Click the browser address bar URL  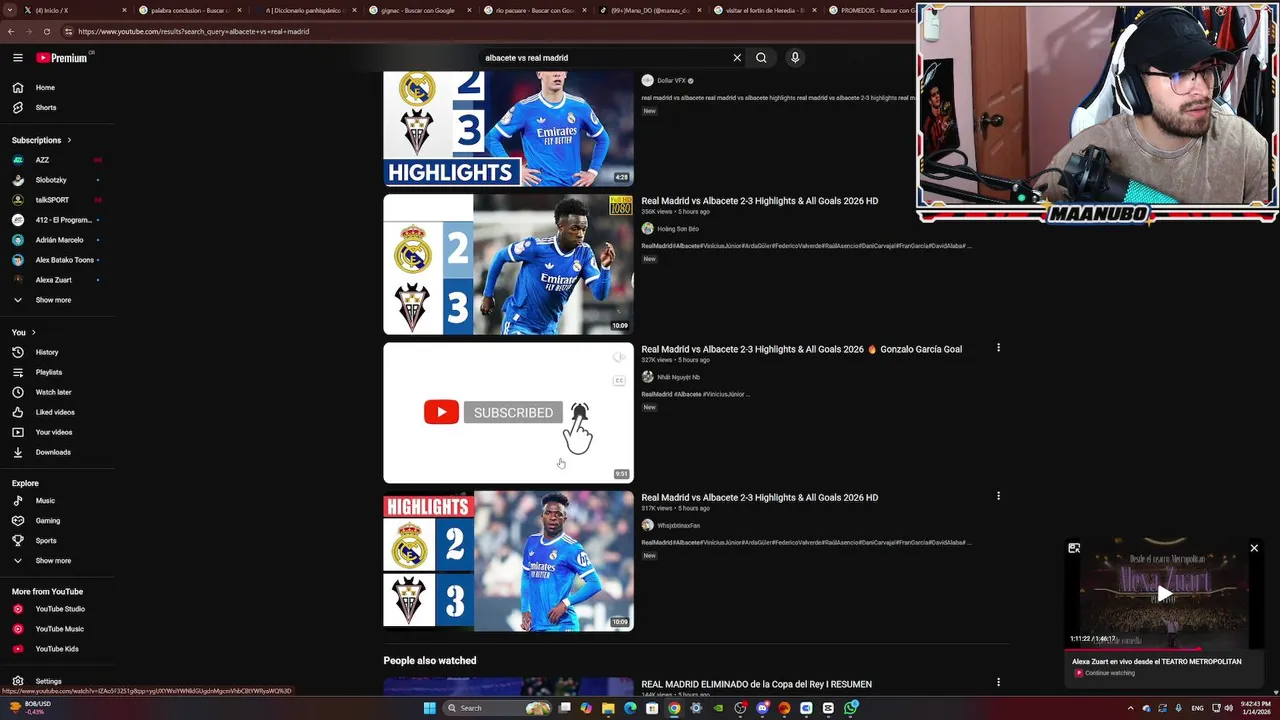(193, 31)
